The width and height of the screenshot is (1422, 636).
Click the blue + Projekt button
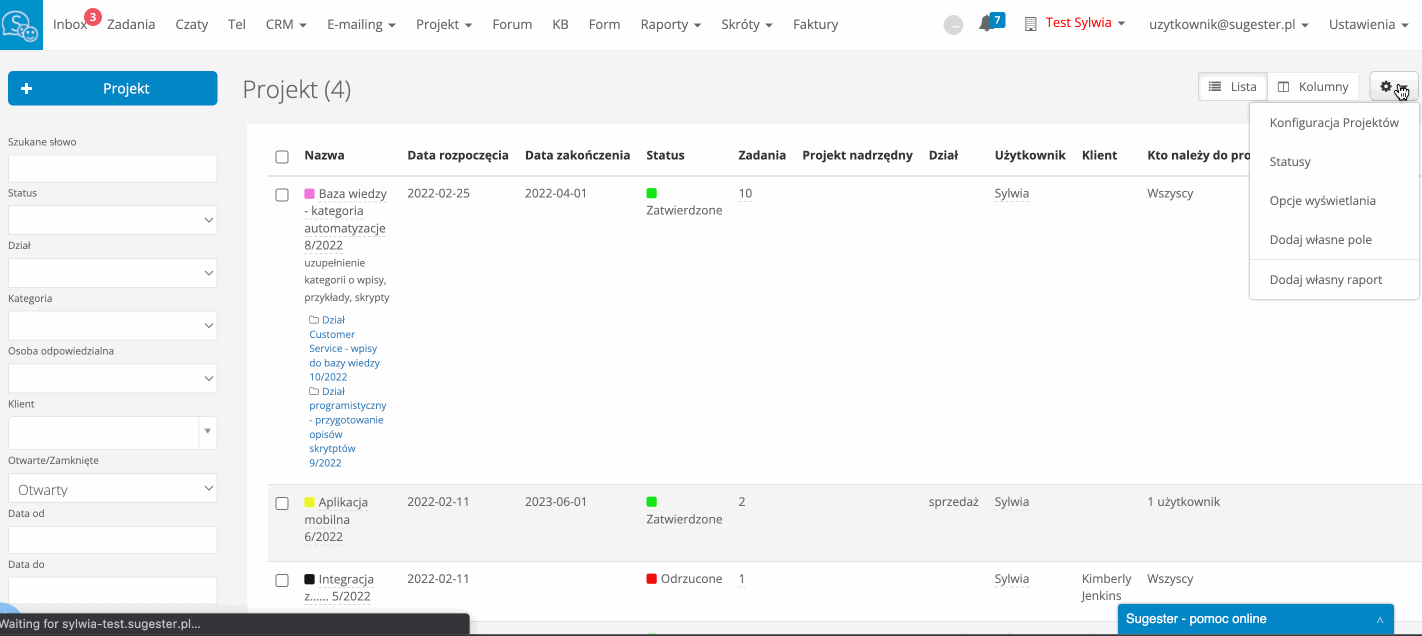pos(112,88)
